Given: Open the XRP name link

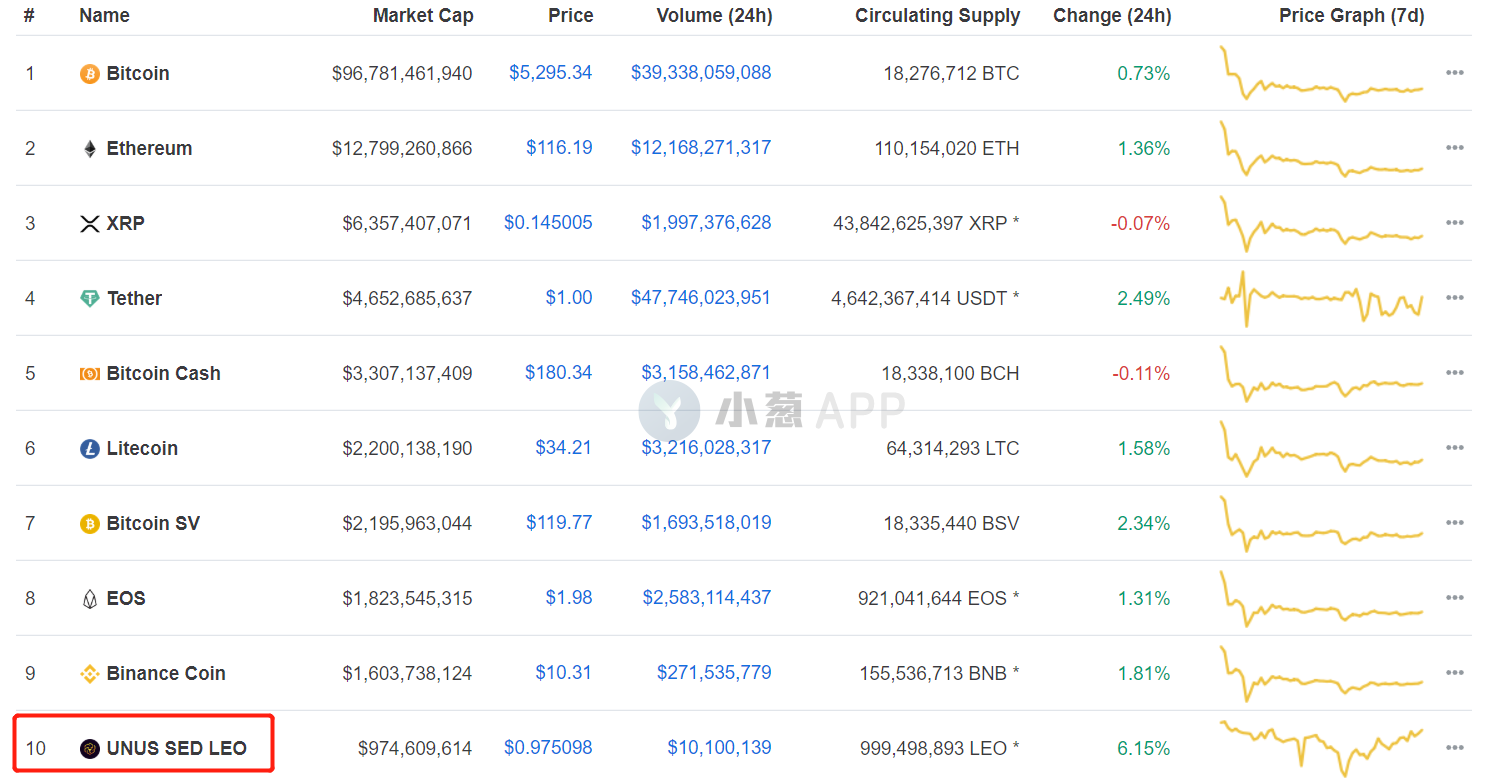Looking at the screenshot, I should tap(125, 224).
